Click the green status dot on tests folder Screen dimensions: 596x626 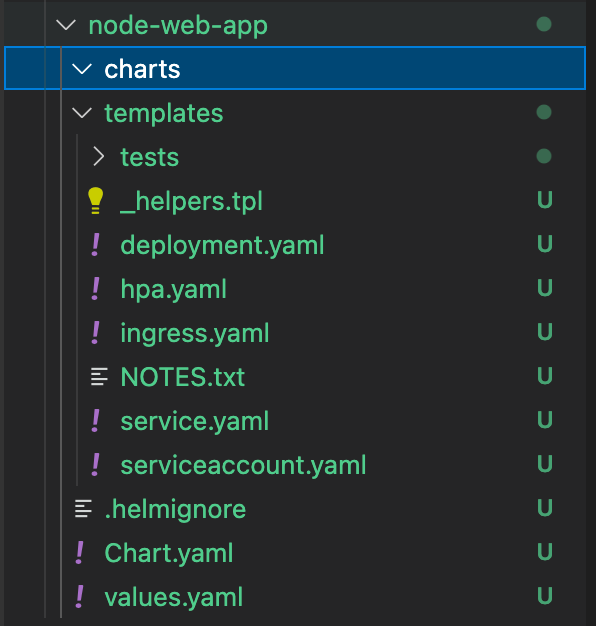point(544,156)
